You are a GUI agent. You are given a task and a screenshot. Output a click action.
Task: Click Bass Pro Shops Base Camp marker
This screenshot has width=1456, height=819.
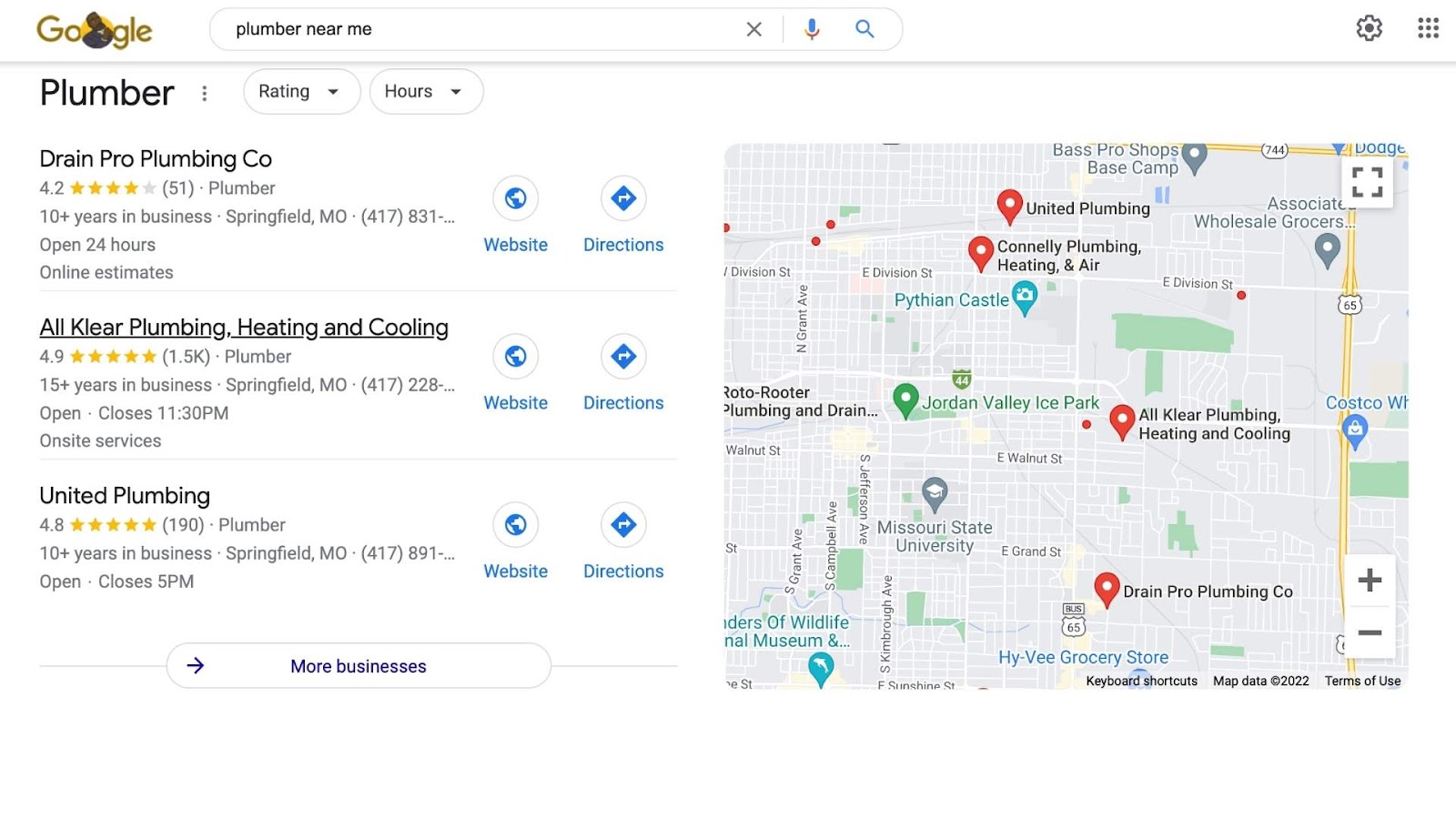(1194, 158)
